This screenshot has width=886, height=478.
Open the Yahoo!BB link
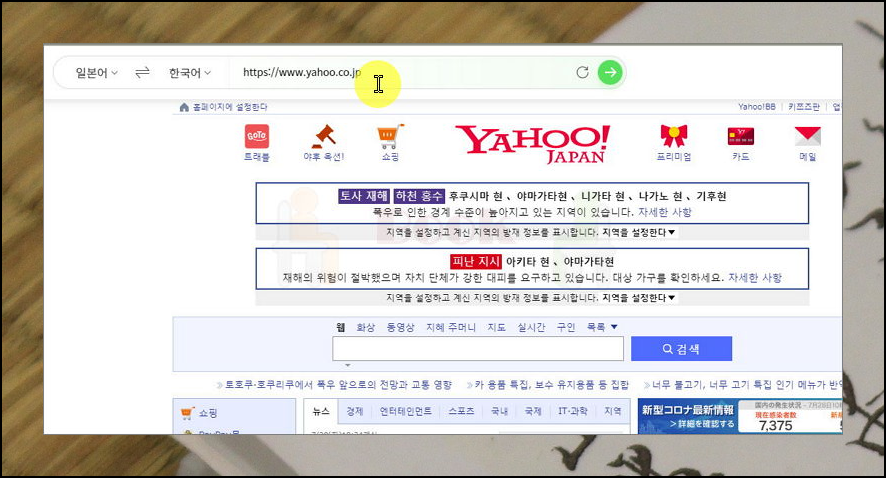tap(757, 107)
